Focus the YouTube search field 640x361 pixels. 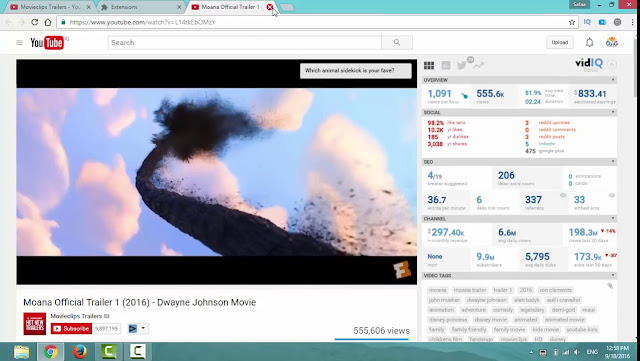pyautogui.click(x=244, y=42)
